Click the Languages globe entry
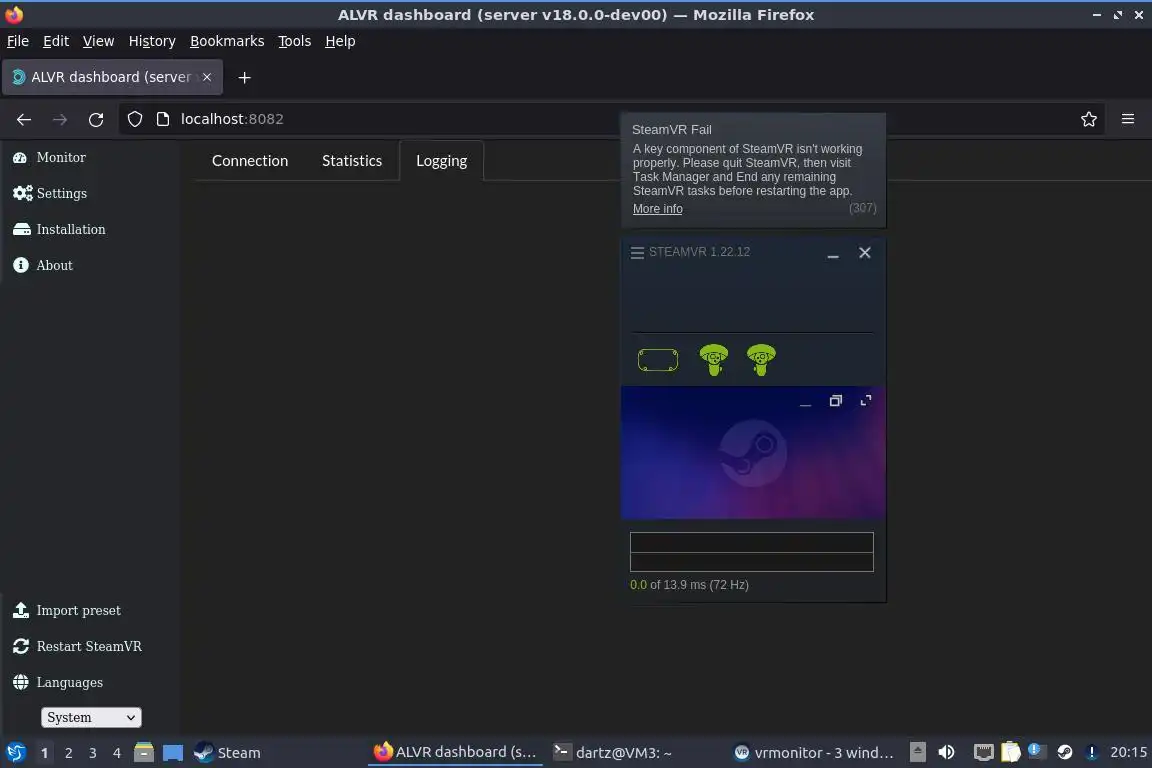The width and height of the screenshot is (1152, 768). click(x=58, y=682)
